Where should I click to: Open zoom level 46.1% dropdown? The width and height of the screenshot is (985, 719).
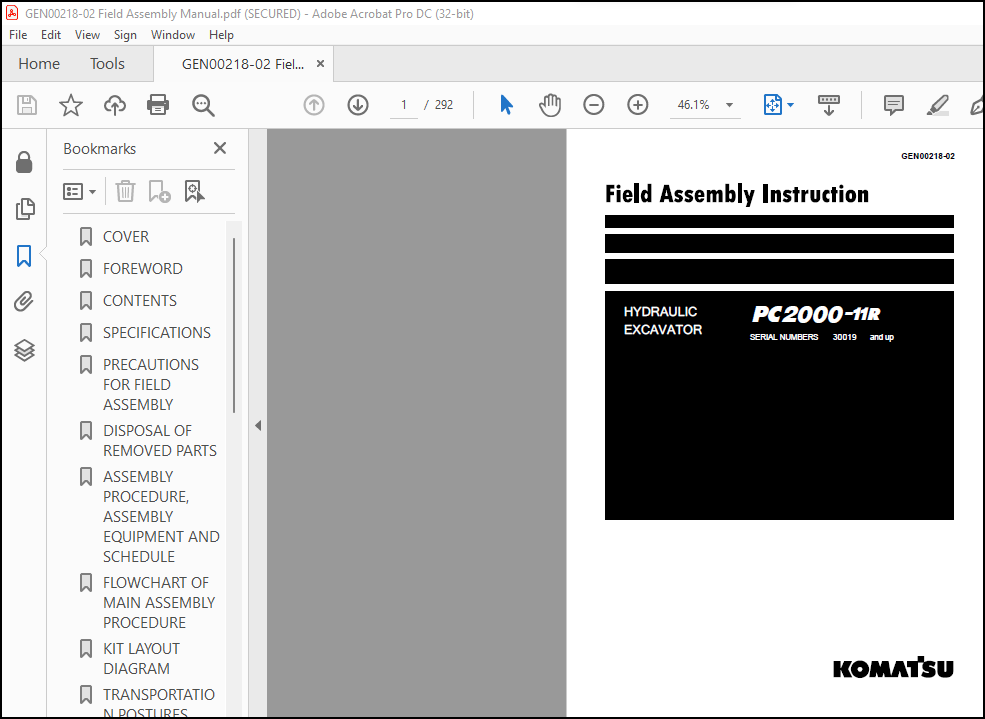pos(729,105)
